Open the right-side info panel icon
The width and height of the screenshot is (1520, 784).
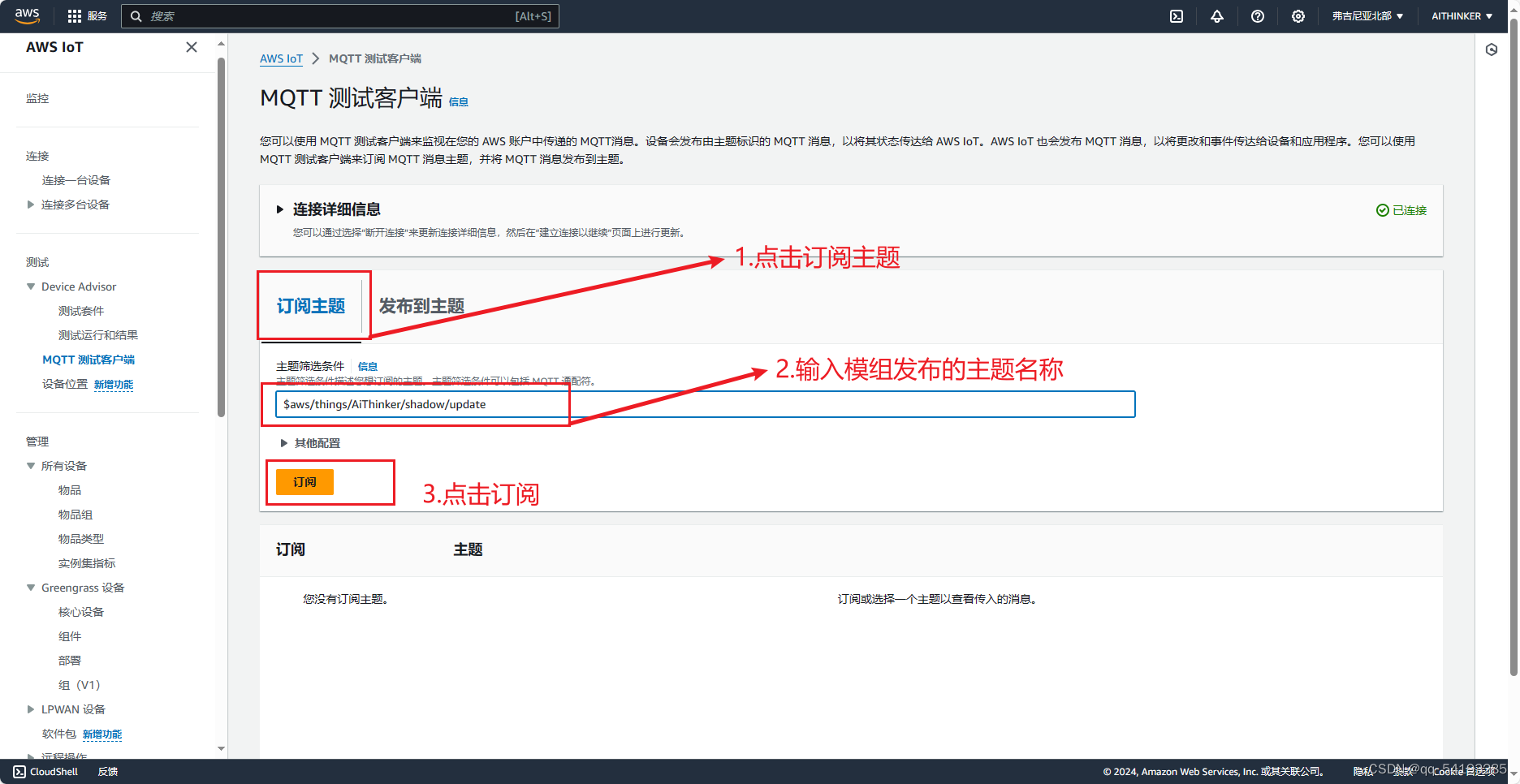[1492, 50]
